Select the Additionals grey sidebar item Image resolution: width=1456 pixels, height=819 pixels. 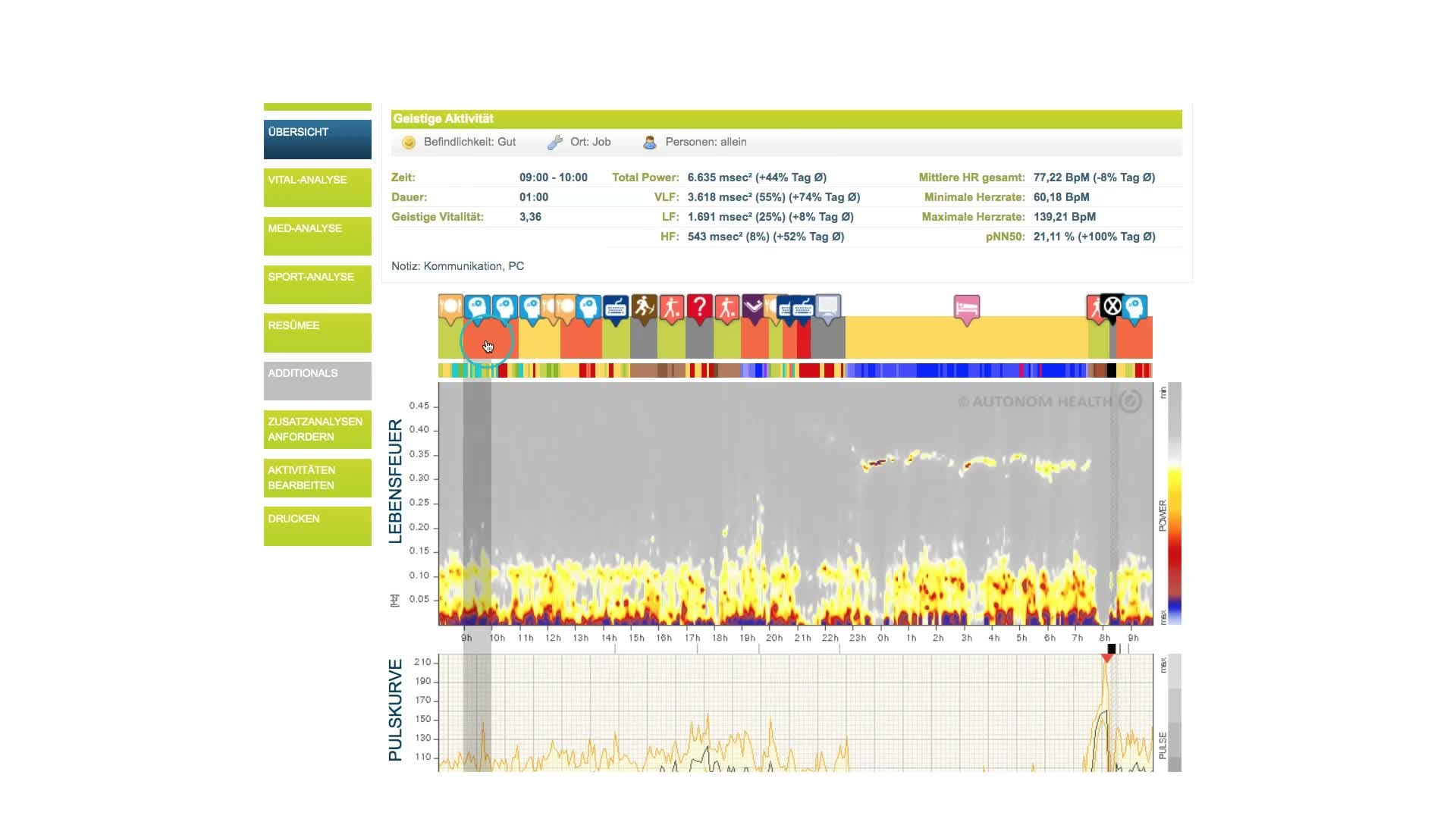point(317,381)
